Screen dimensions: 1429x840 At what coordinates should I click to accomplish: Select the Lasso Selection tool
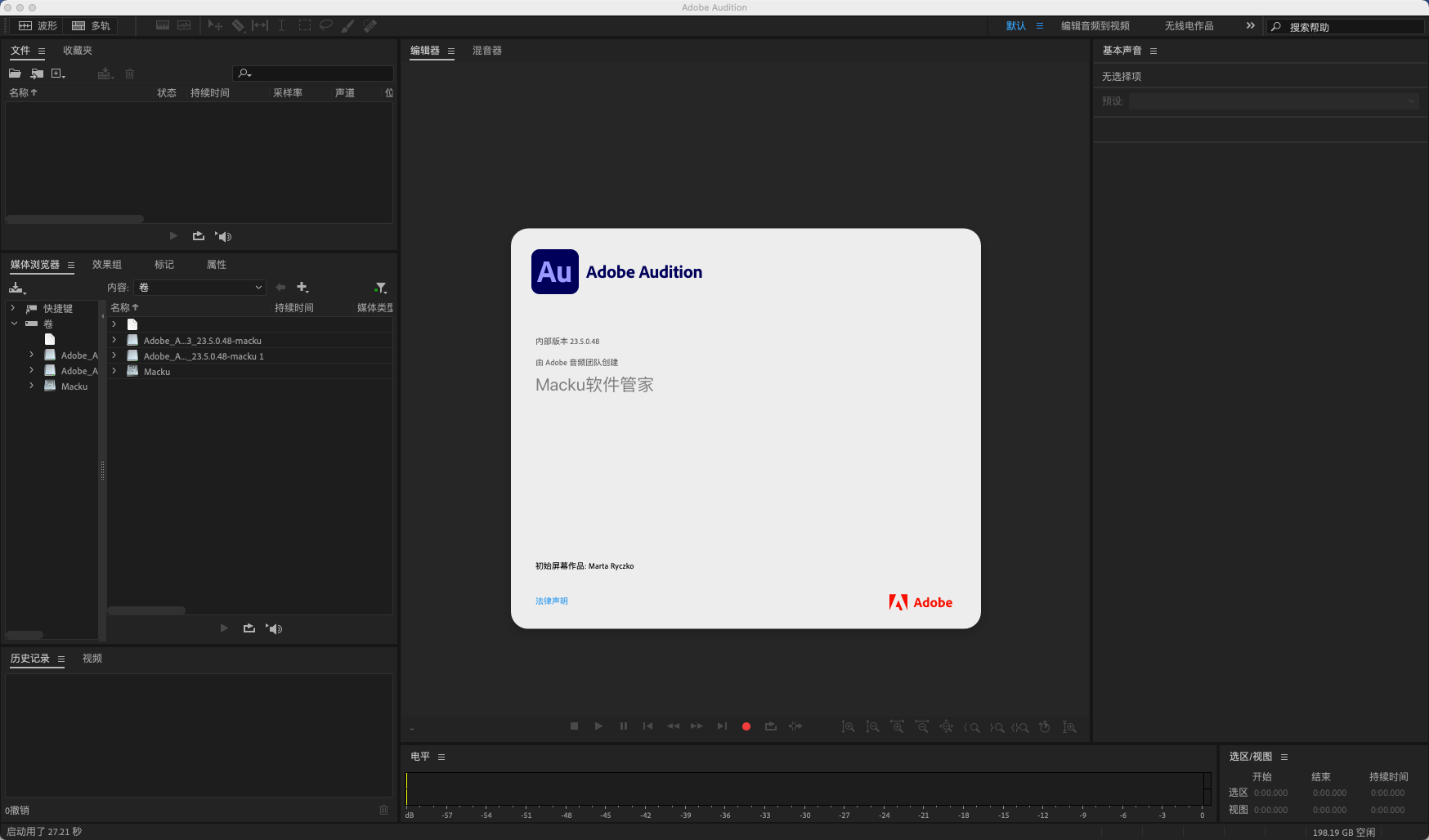tap(326, 25)
